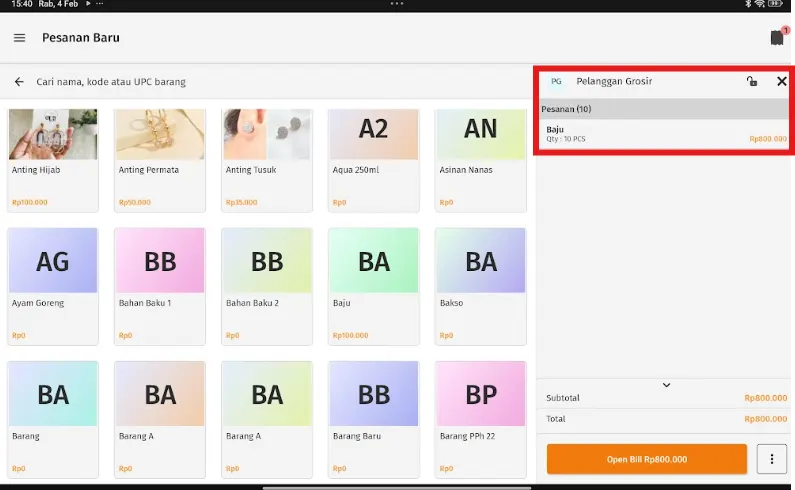This screenshot has width=795, height=490.
Task: Tap the Asinan Nanas product card
Action: pos(481,158)
